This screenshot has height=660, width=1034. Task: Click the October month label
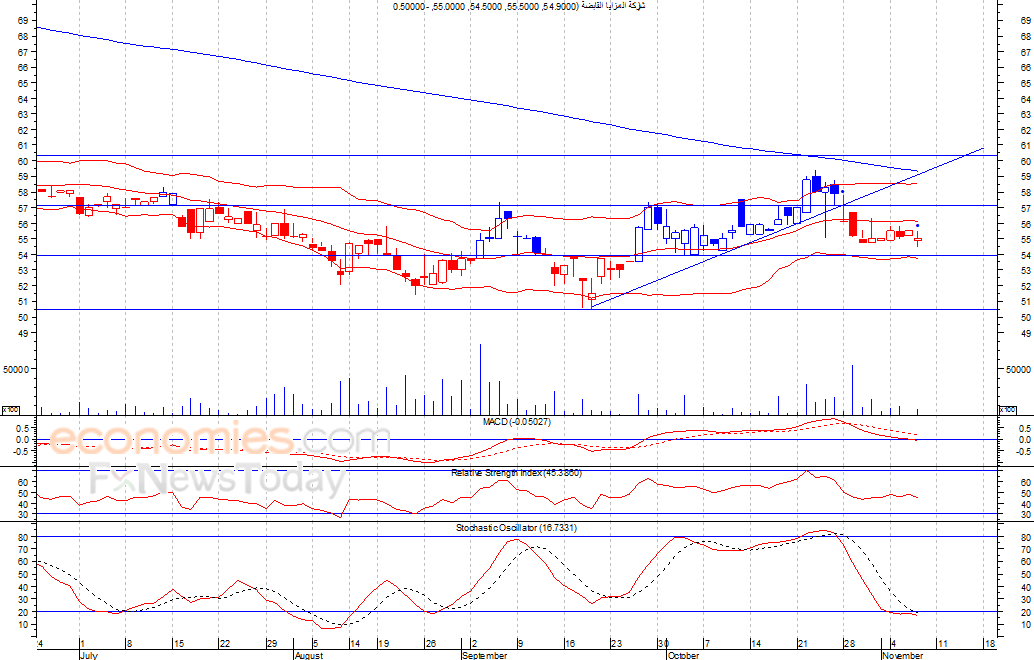pyautogui.click(x=683, y=655)
